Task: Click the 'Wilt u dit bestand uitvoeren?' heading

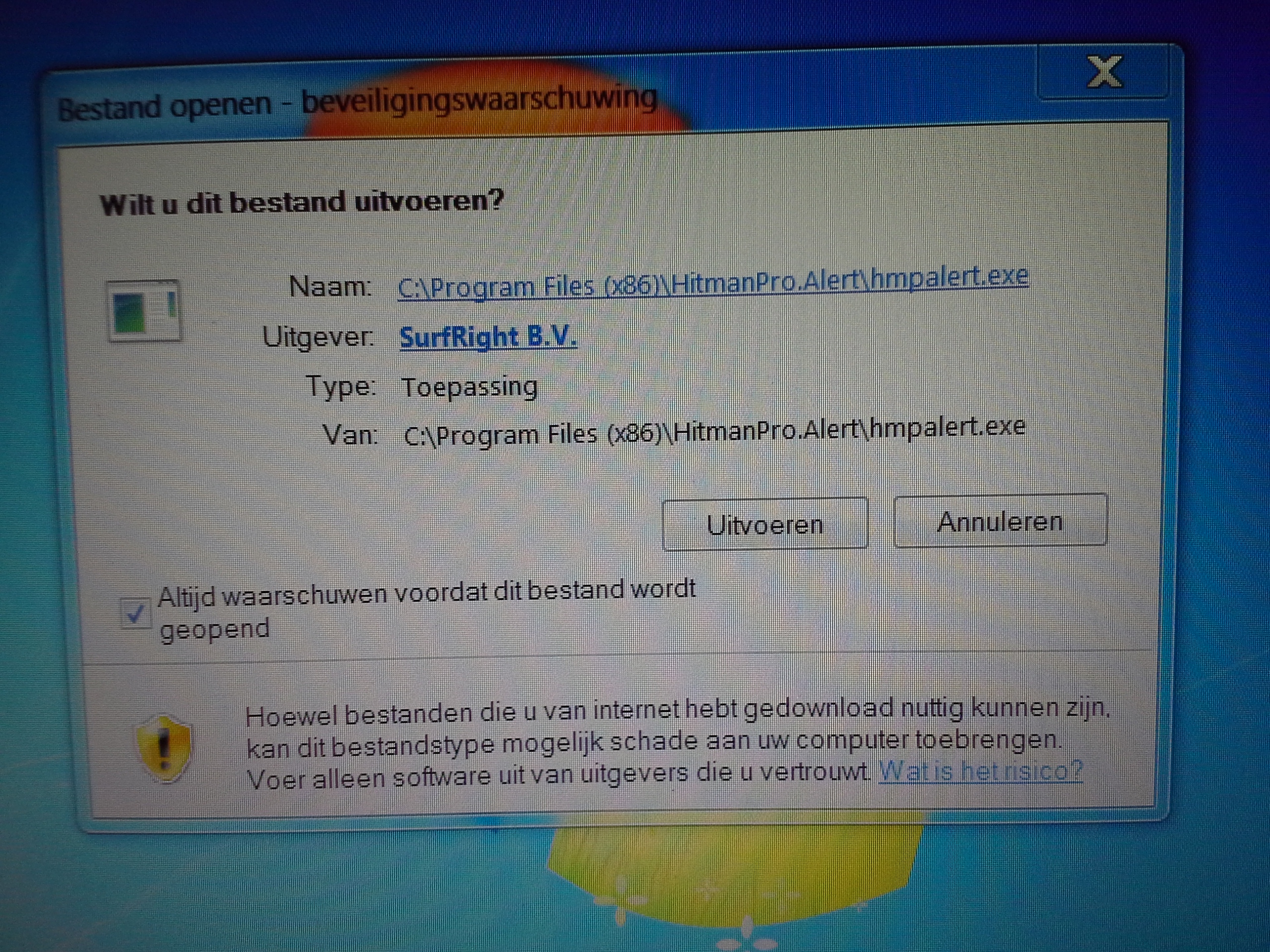Action: [x=302, y=202]
